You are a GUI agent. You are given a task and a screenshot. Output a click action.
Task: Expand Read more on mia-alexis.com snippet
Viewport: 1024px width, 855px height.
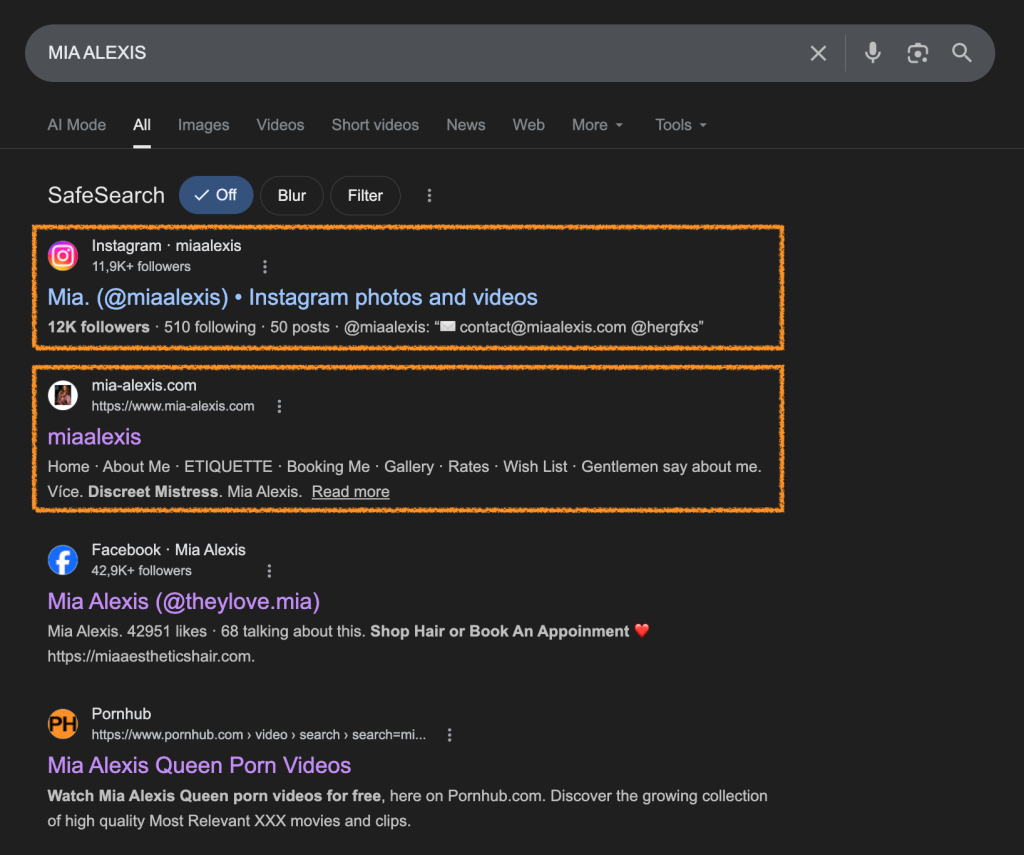(x=350, y=492)
